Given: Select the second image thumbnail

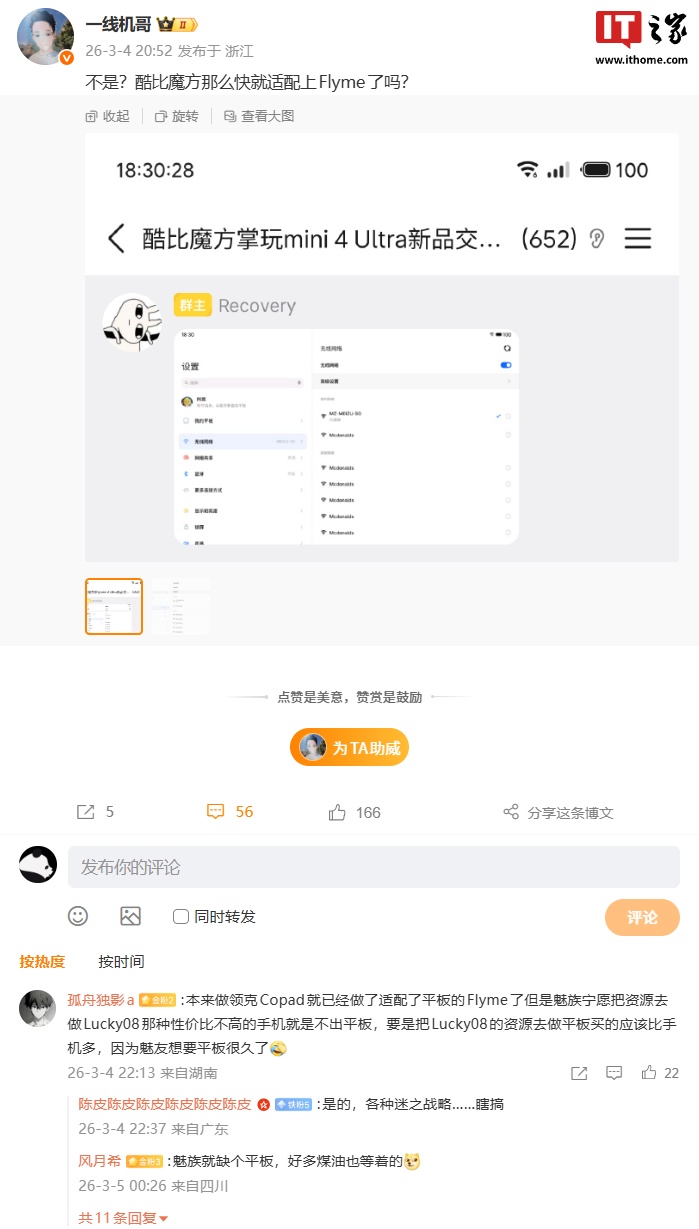Looking at the screenshot, I should point(181,606).
